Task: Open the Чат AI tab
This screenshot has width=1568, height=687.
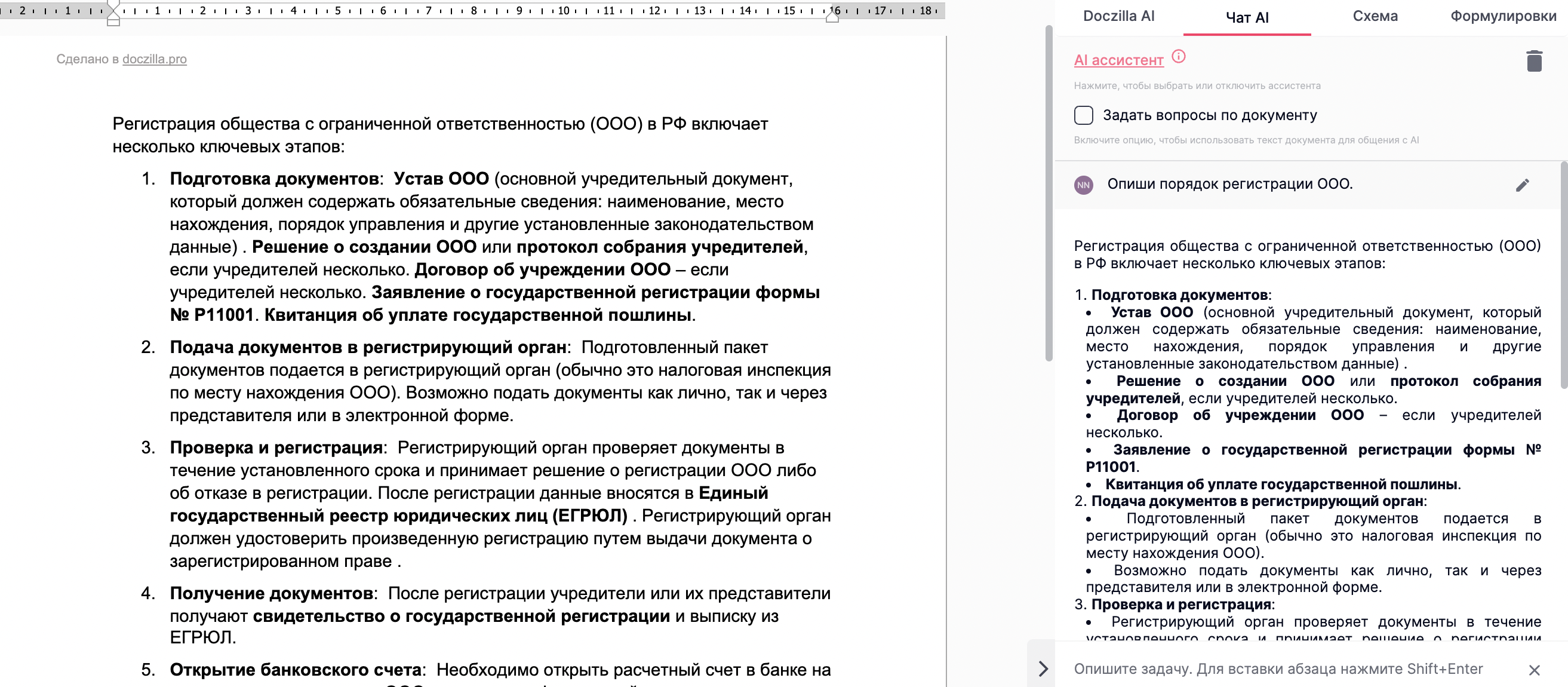Action: pyautogui.click(x=1247, y=18)
